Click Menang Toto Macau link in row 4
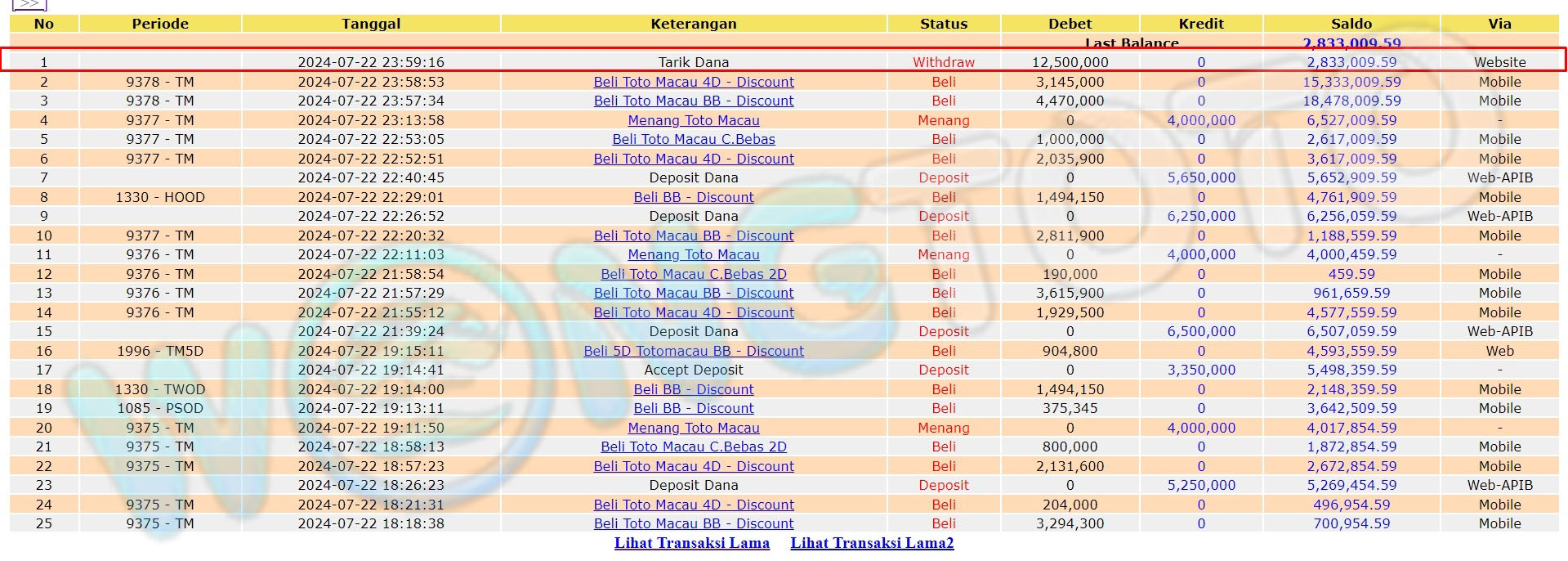This screenshot has height=561, width=1568. click(693, 120)
